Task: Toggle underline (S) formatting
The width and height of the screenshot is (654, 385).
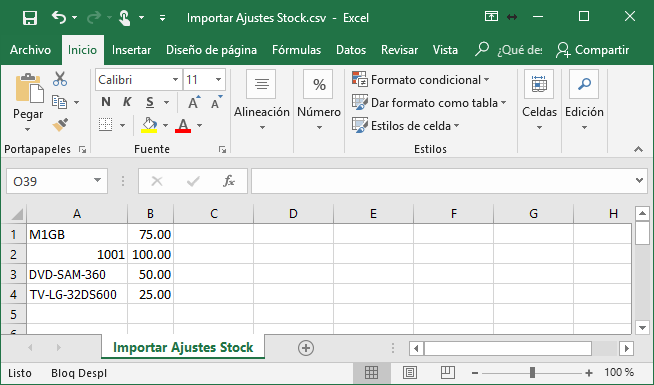Action: coord(150,102)
